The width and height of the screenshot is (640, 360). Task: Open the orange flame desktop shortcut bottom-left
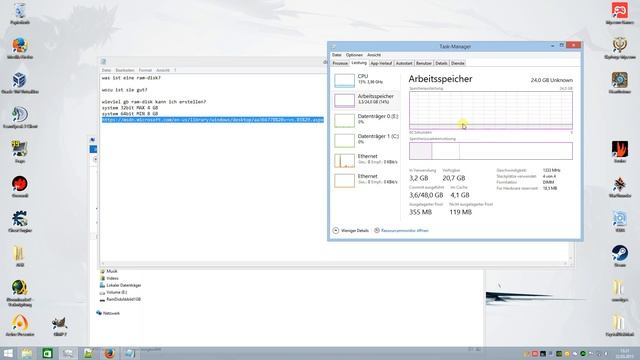[x=20, y=325]
